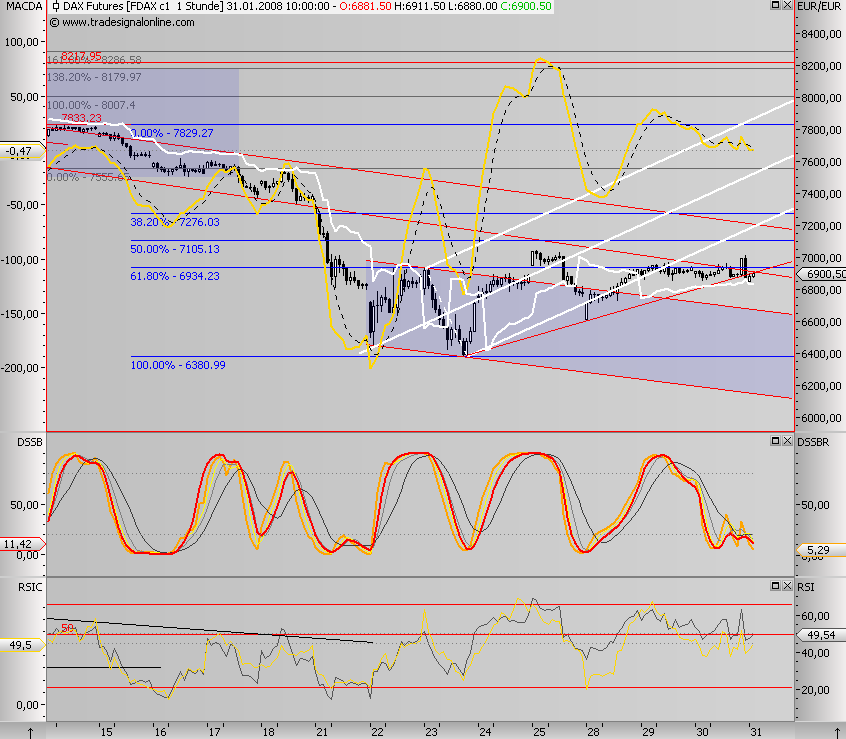The width and height of the screenshot is (846, 739).
Task: Close the RSIC indicator panel
Action: pyautogui.click(x=787, y=585)
